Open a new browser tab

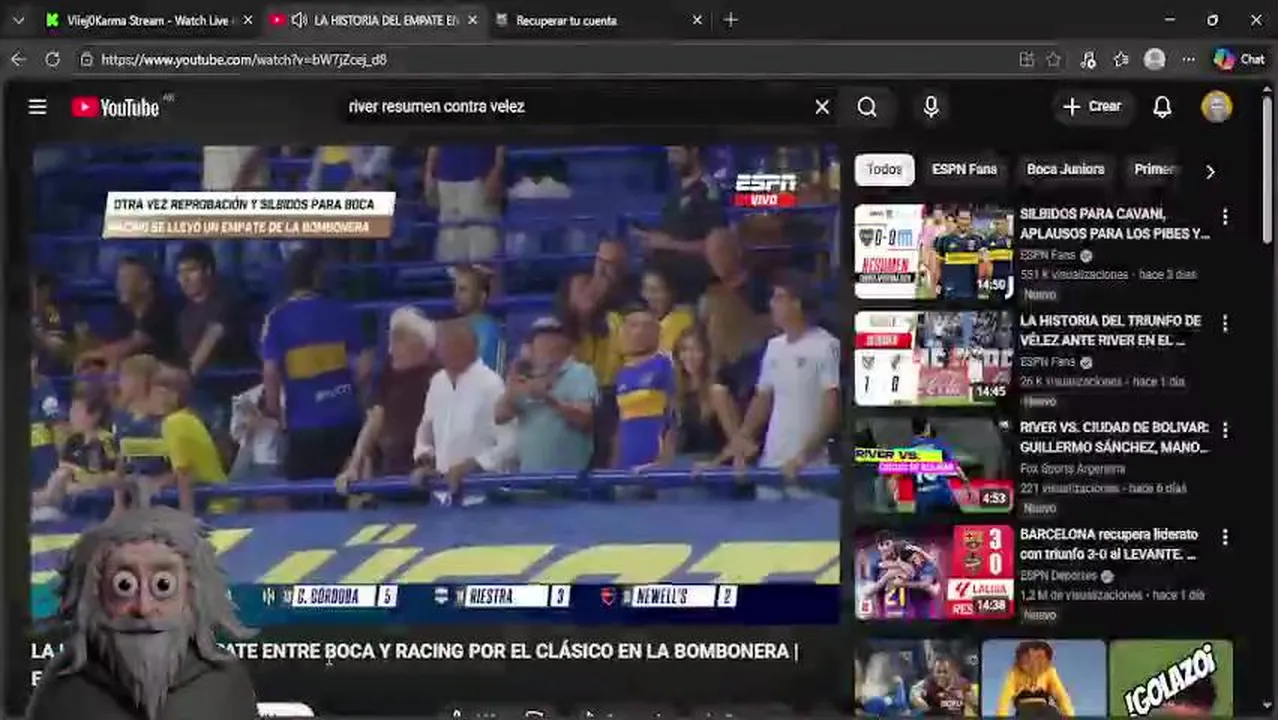(x=731, y=20)
